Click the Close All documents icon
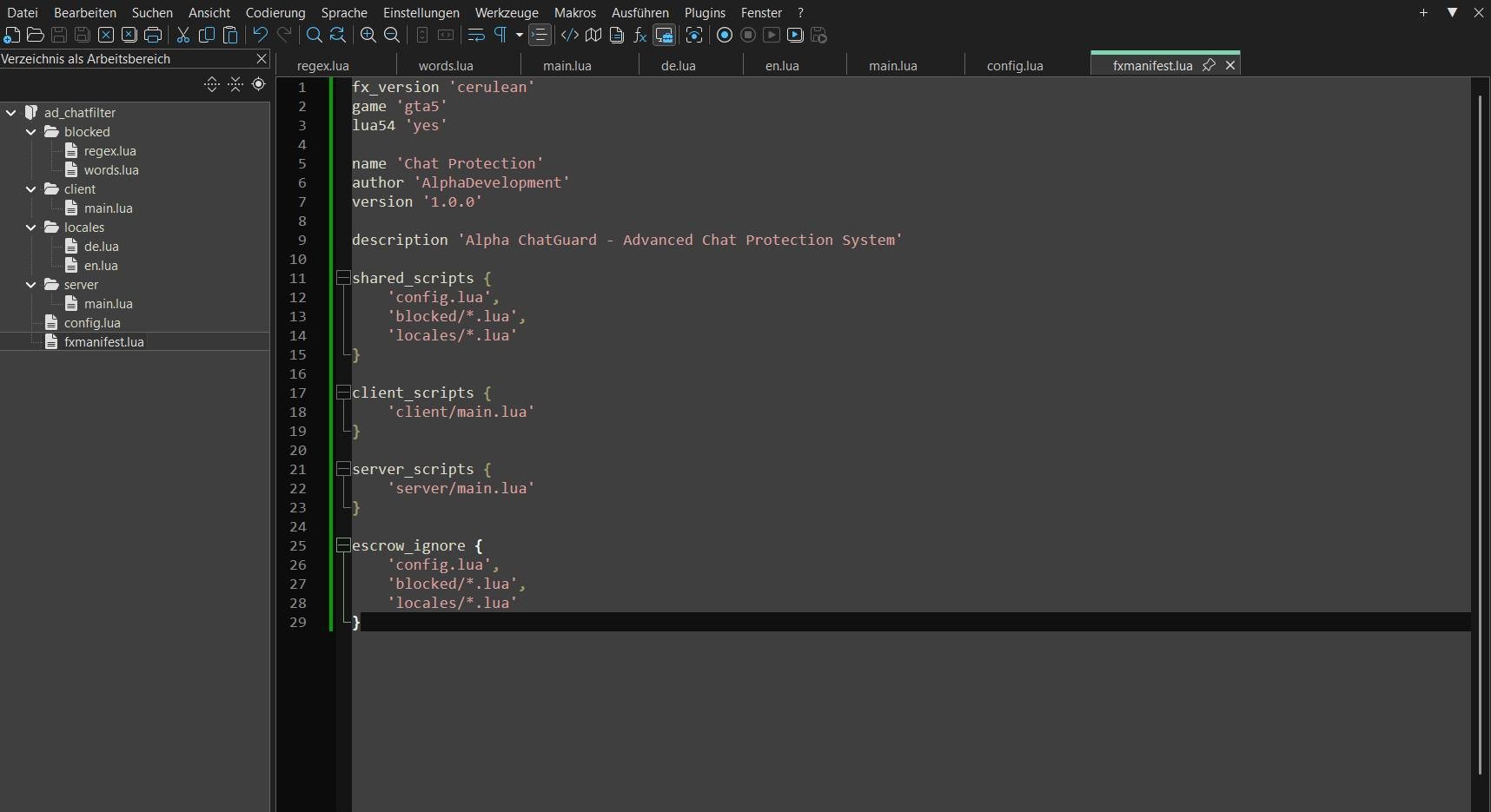Viewport: 1491px width, 812px height. [129, 36]
